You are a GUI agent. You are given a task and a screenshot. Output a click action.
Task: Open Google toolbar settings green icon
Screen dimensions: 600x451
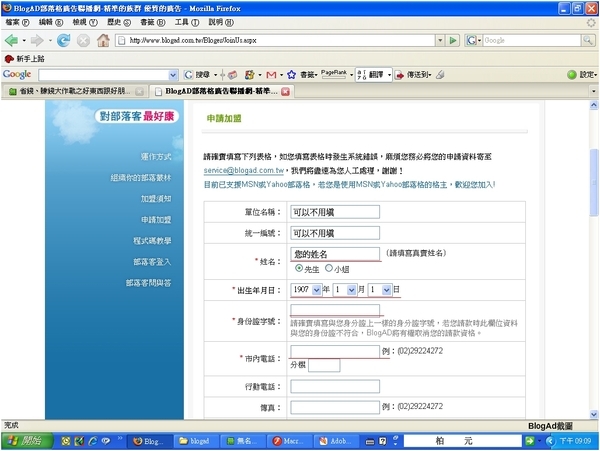click(x=572, y=75)
